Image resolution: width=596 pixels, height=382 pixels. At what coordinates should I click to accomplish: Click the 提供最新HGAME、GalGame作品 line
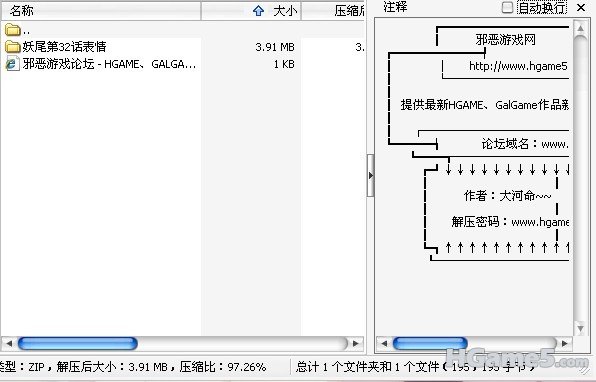(485, 105)
